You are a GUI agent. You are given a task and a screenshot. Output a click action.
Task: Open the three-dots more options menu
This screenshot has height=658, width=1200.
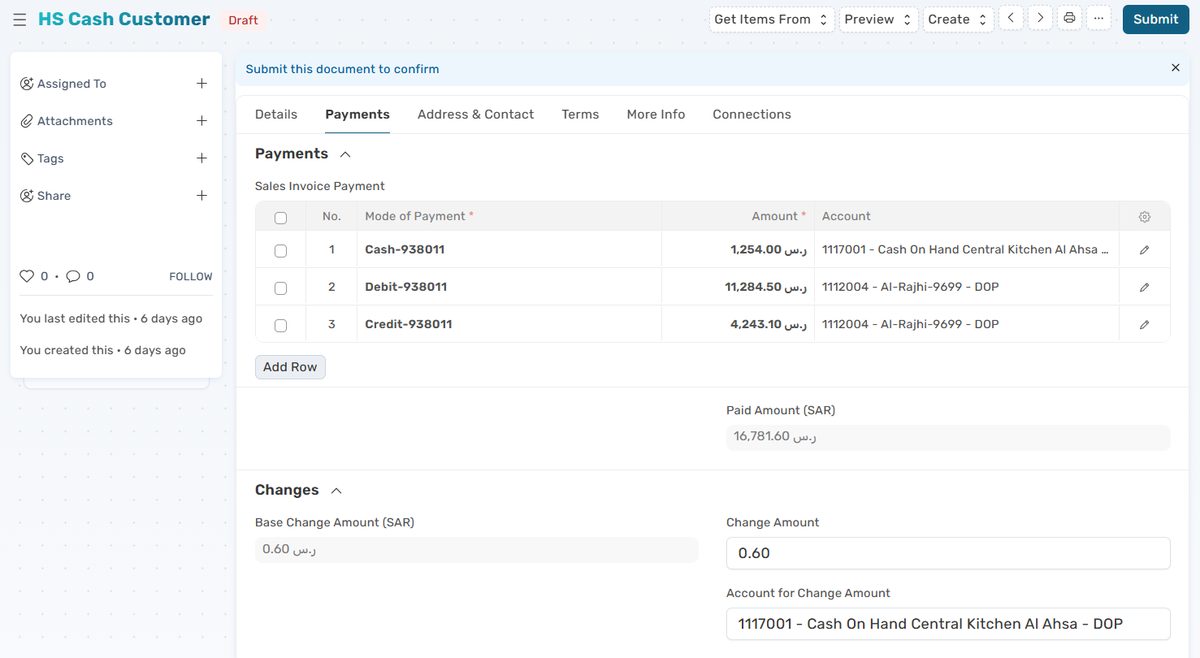point(1098,19)
